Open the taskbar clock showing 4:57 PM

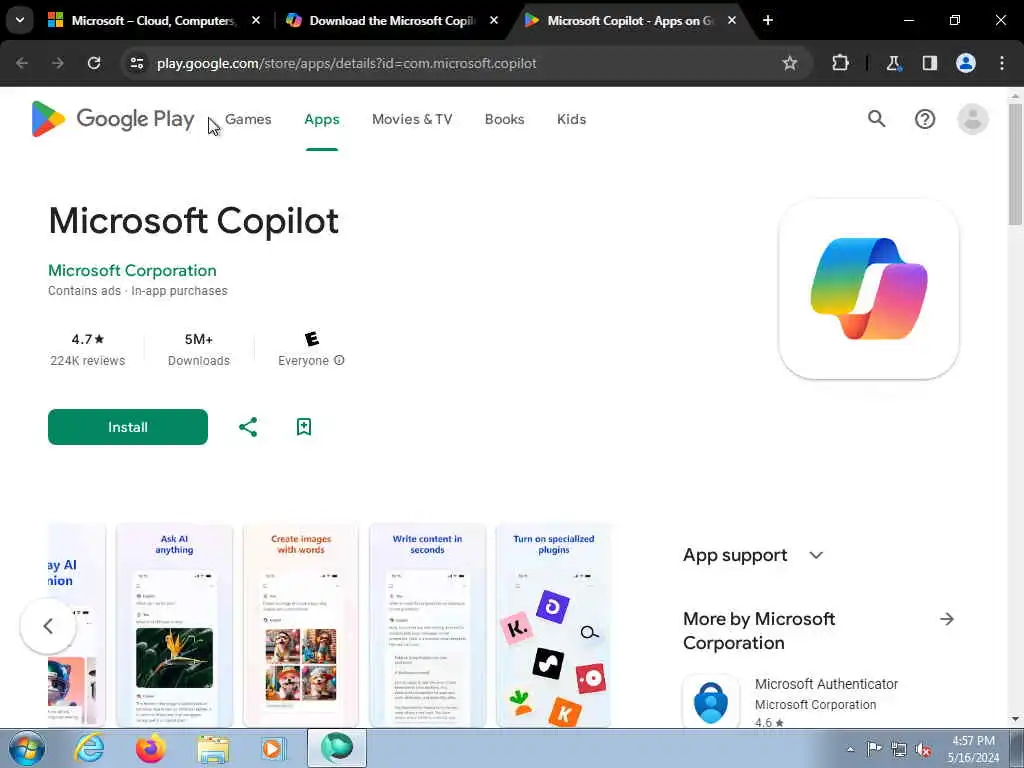[x=973, y=749]
